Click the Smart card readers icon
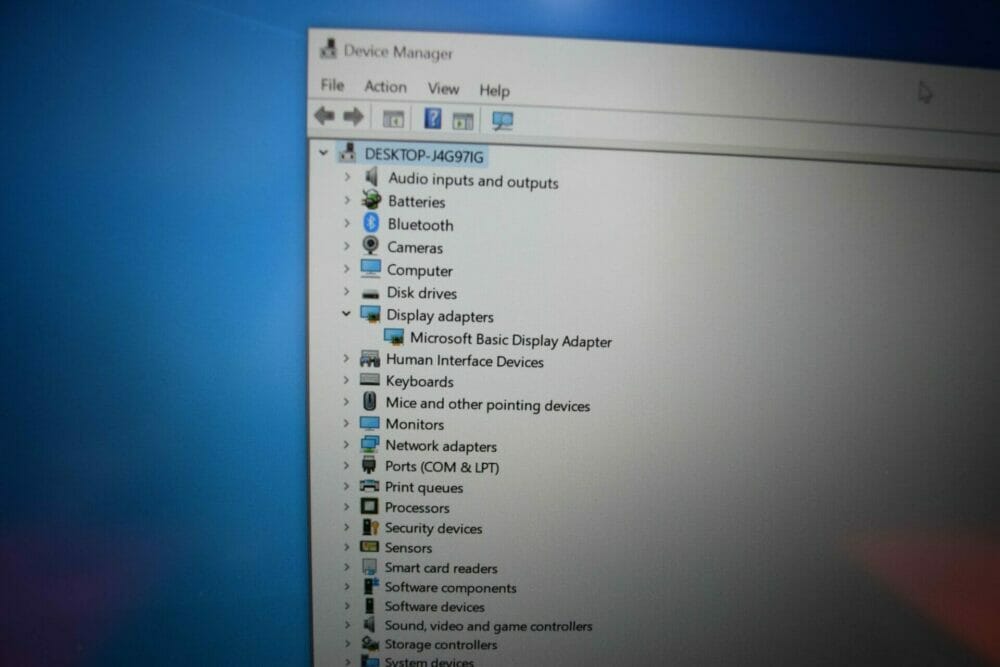Image resolution: width=1000 pixels, height=667 pixels. point(369,566)
